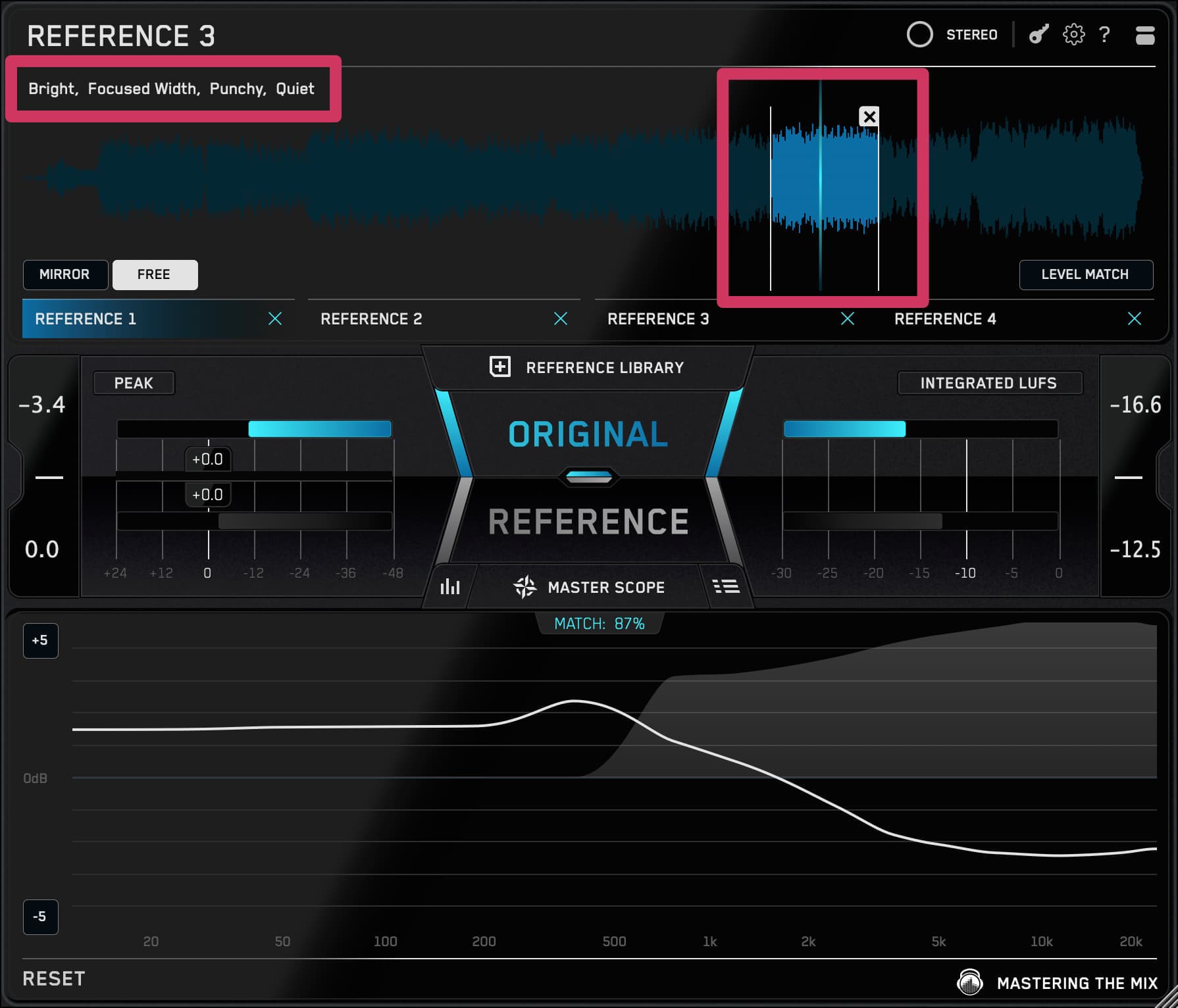Click MASTERING THE MIX brand text
The image size is (1178, 1008).
pyautogui.click(x=1077, y=983)
